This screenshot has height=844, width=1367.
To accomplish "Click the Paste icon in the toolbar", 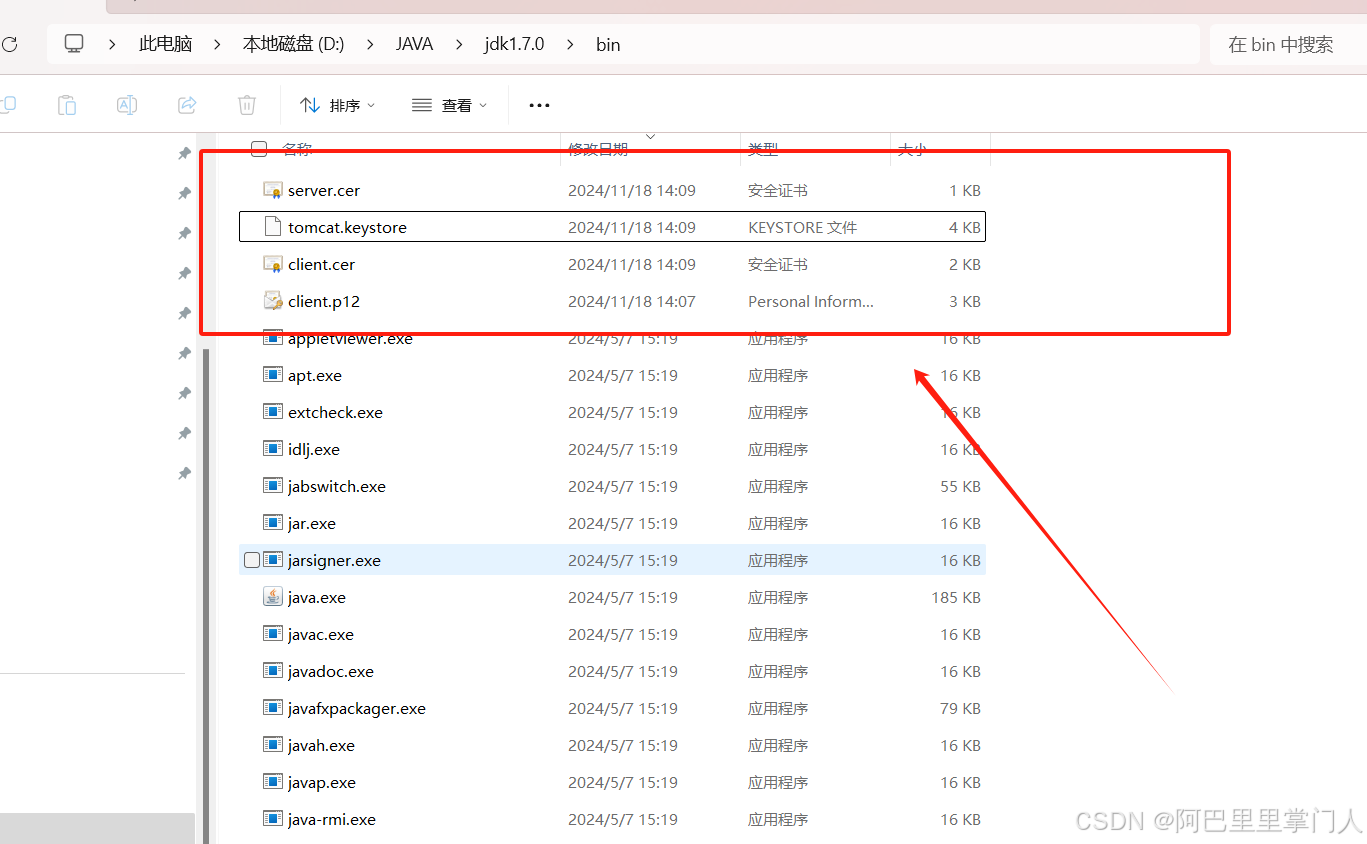I will tap(67, 105).
